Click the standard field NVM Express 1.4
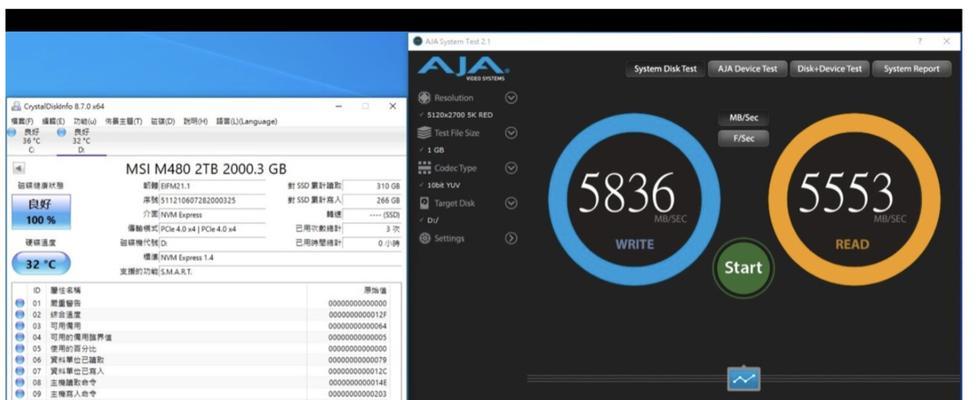Screen dimensions: 978x400 click(280, 257)
